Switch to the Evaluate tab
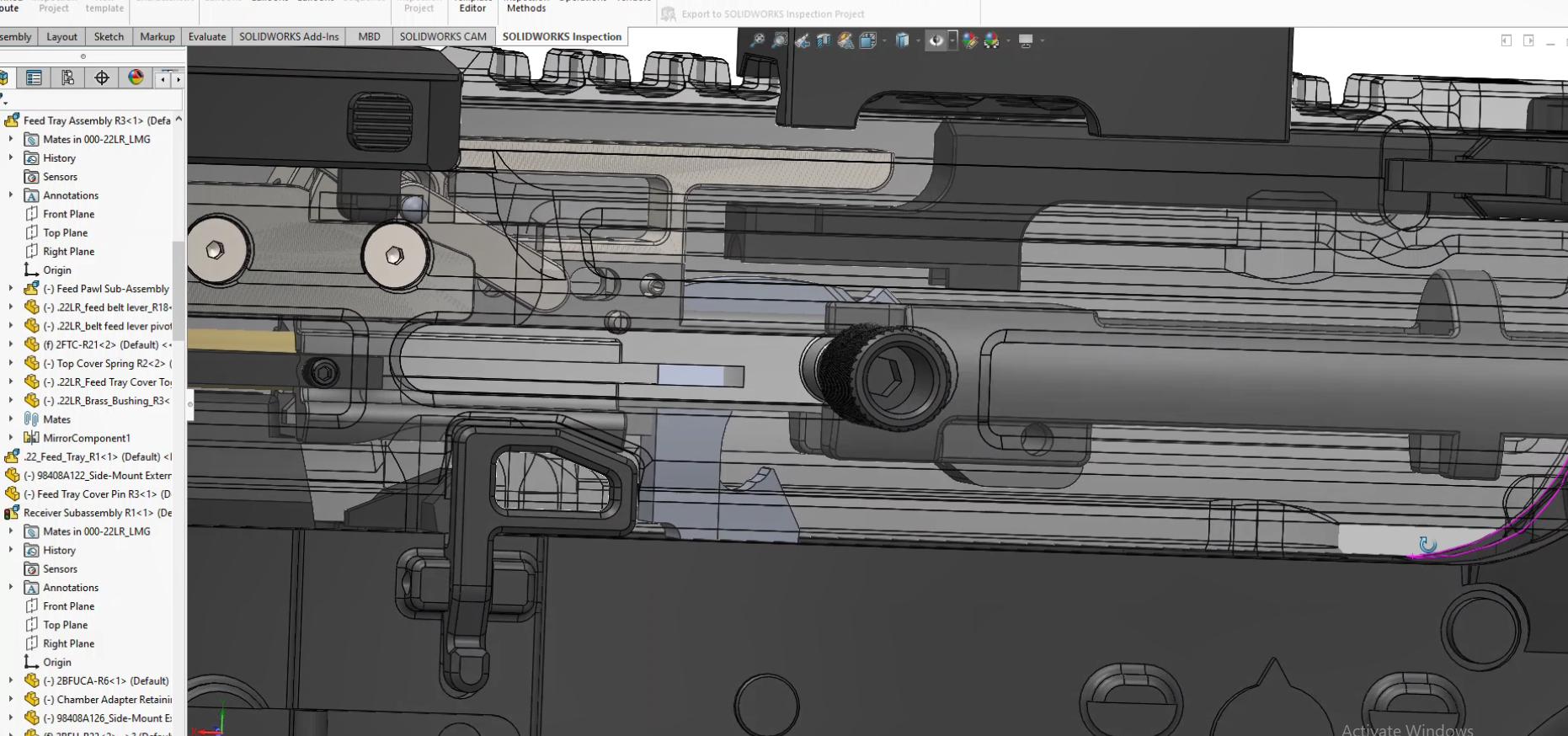 coord(206,37)
